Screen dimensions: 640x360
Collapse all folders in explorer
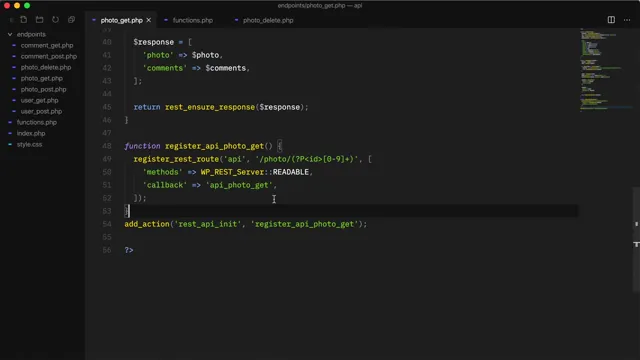(x=71, y=20)
